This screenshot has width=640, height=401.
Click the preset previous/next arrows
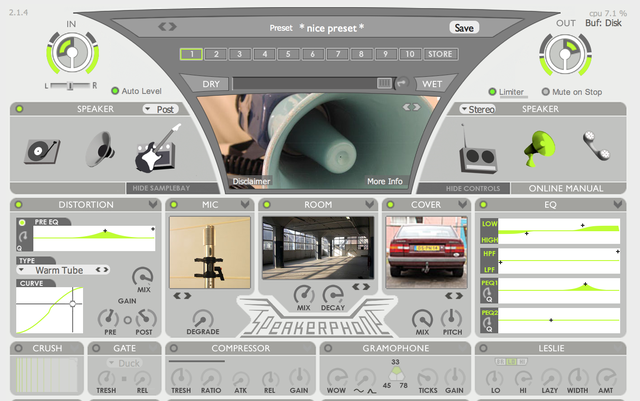pos(167,27)
